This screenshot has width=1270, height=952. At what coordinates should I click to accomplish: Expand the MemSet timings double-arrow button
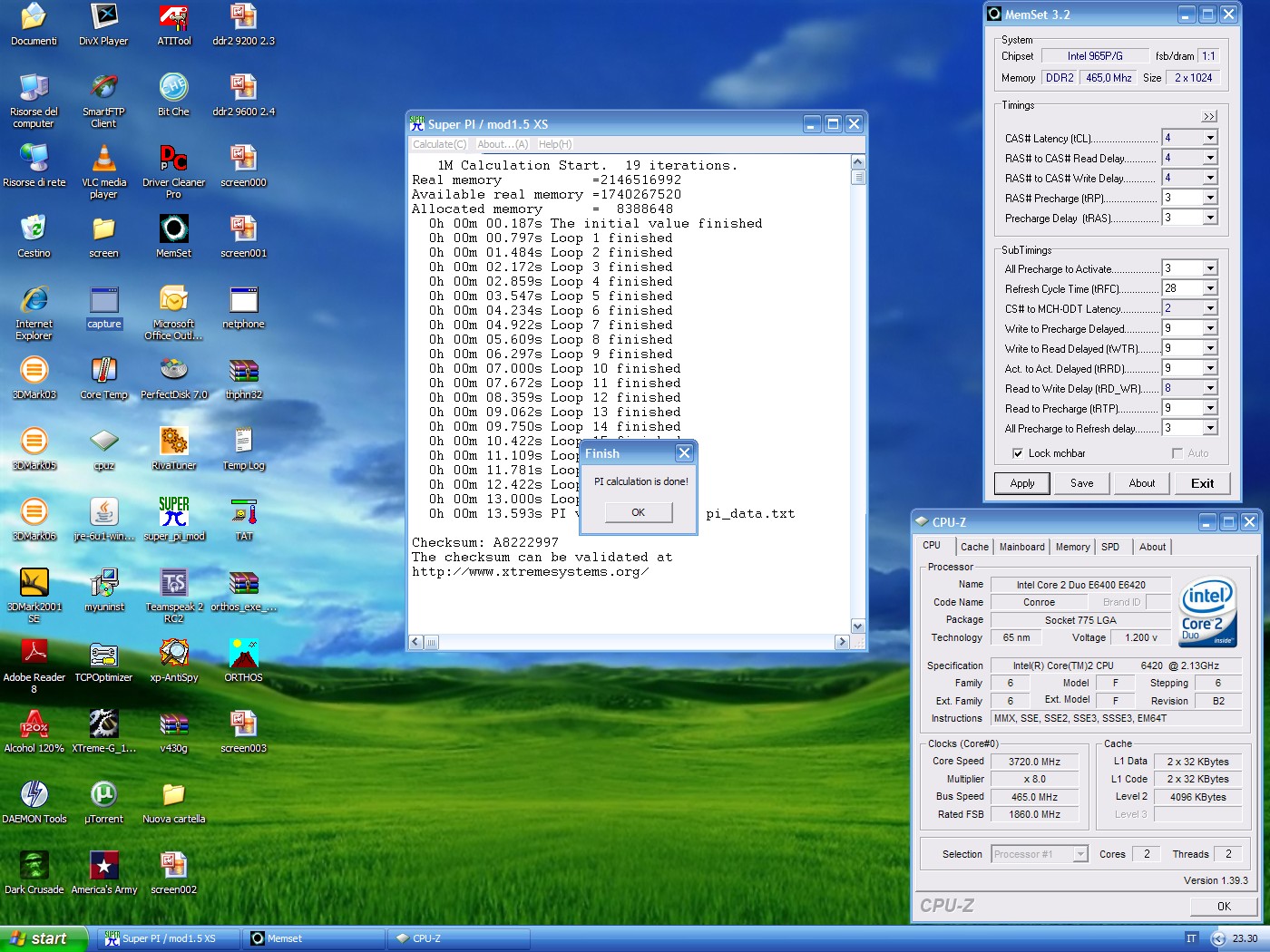coord(1209,117)
